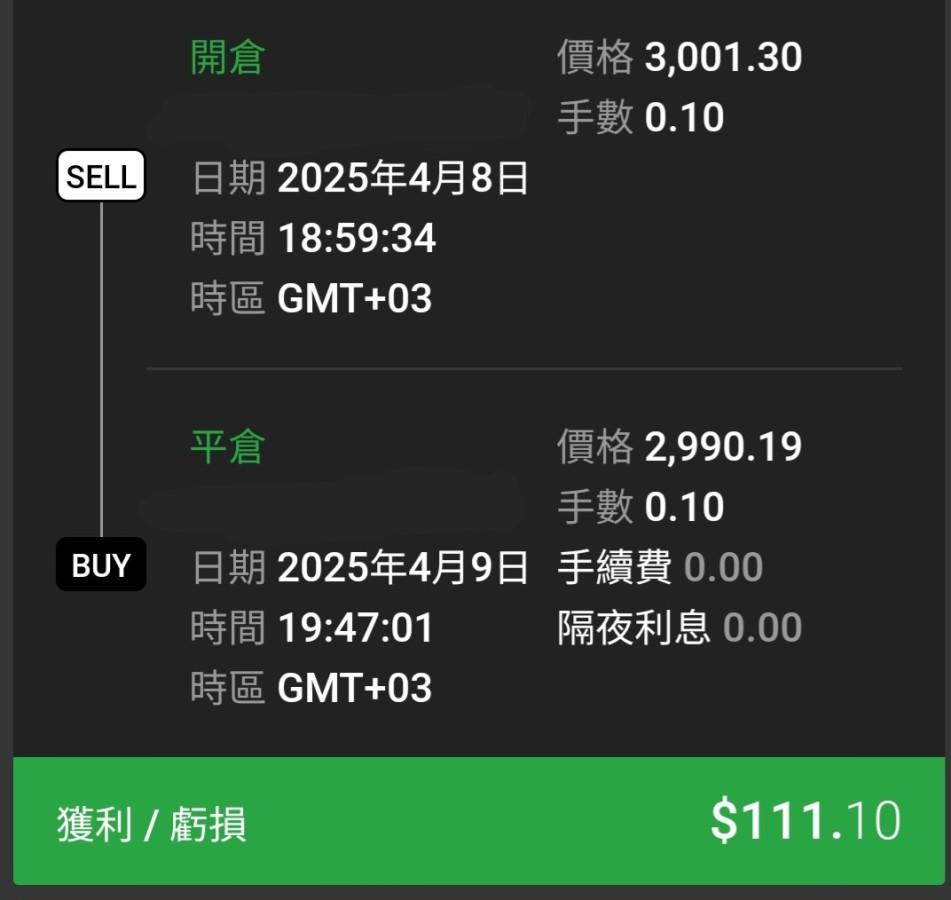
Task: Click the opening time 18:59:34
Action: [356, 239]
